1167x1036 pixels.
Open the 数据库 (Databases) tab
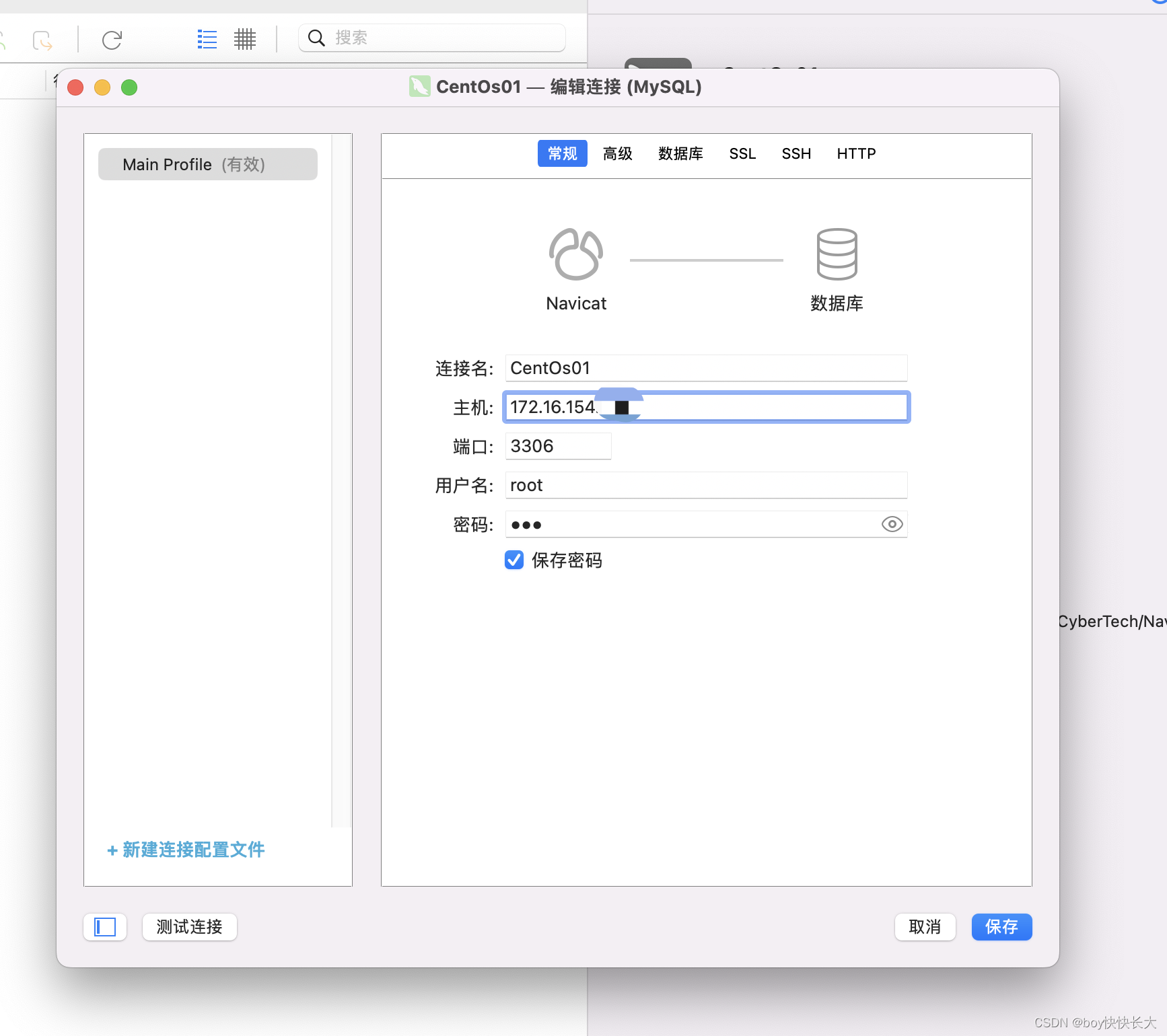(x=680, y=153)
